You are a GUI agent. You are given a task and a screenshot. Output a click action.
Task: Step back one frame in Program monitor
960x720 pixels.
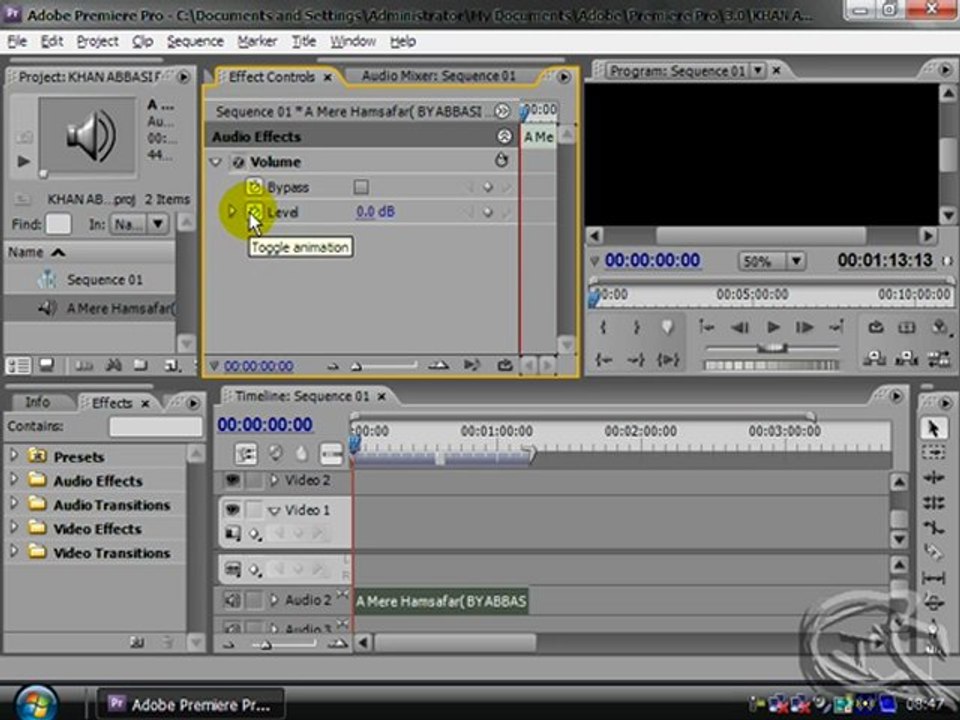pyautogui.click(x=740, y=328)
